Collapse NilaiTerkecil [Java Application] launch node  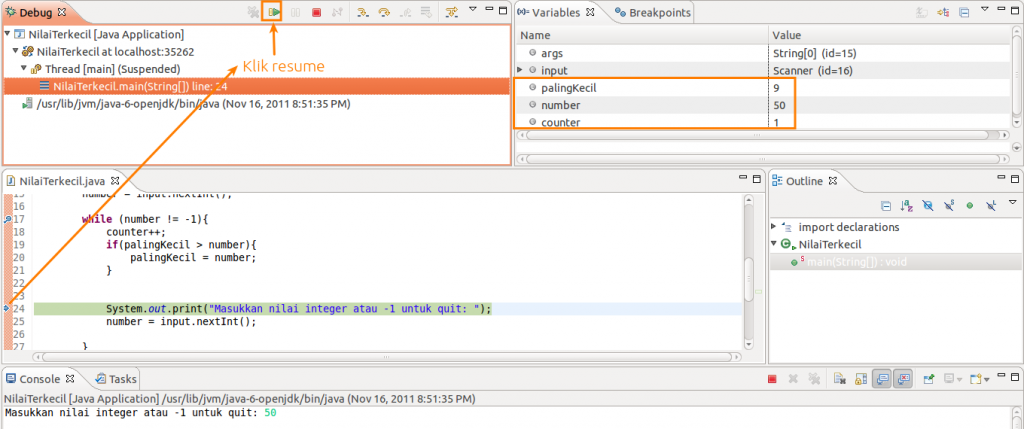[7, 34]
